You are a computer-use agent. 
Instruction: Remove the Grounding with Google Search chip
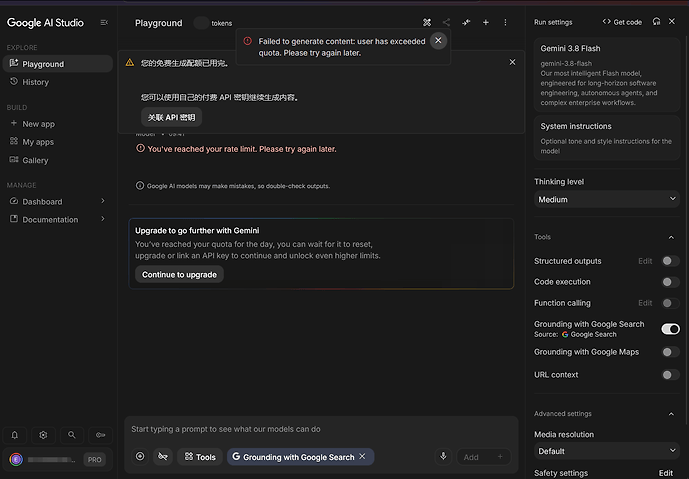pyautogui.click(x=362, y=457)
